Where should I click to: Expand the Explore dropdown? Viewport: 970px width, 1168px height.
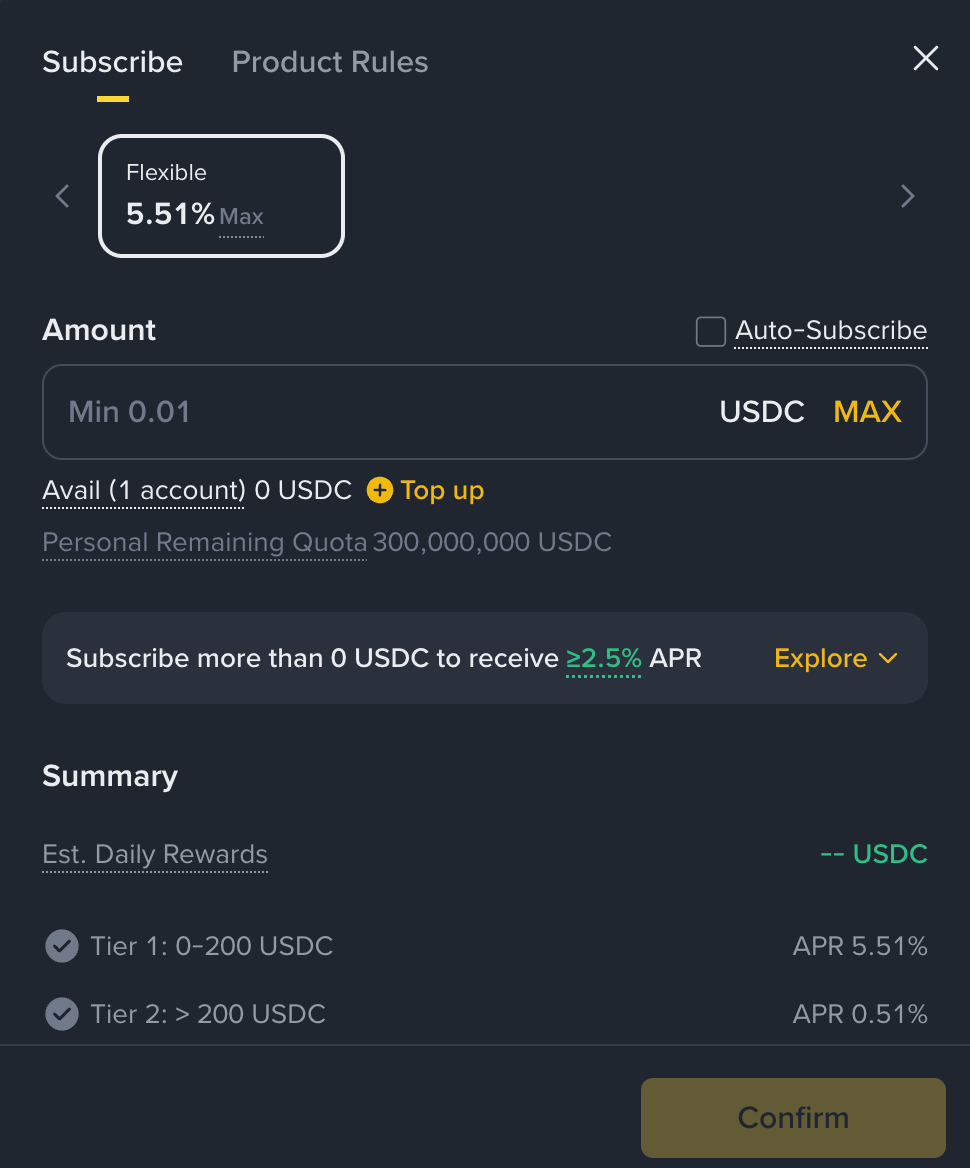pyautogui.click(x=821, y=658)
